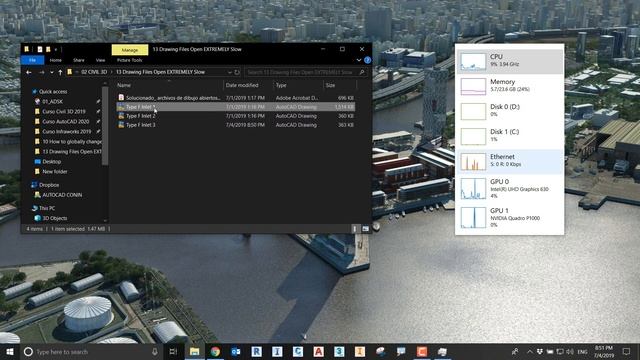The height and width of the screenshot is (360, 640).
Task: Open the Windows Start menu
Action: [x=10, y=351]
